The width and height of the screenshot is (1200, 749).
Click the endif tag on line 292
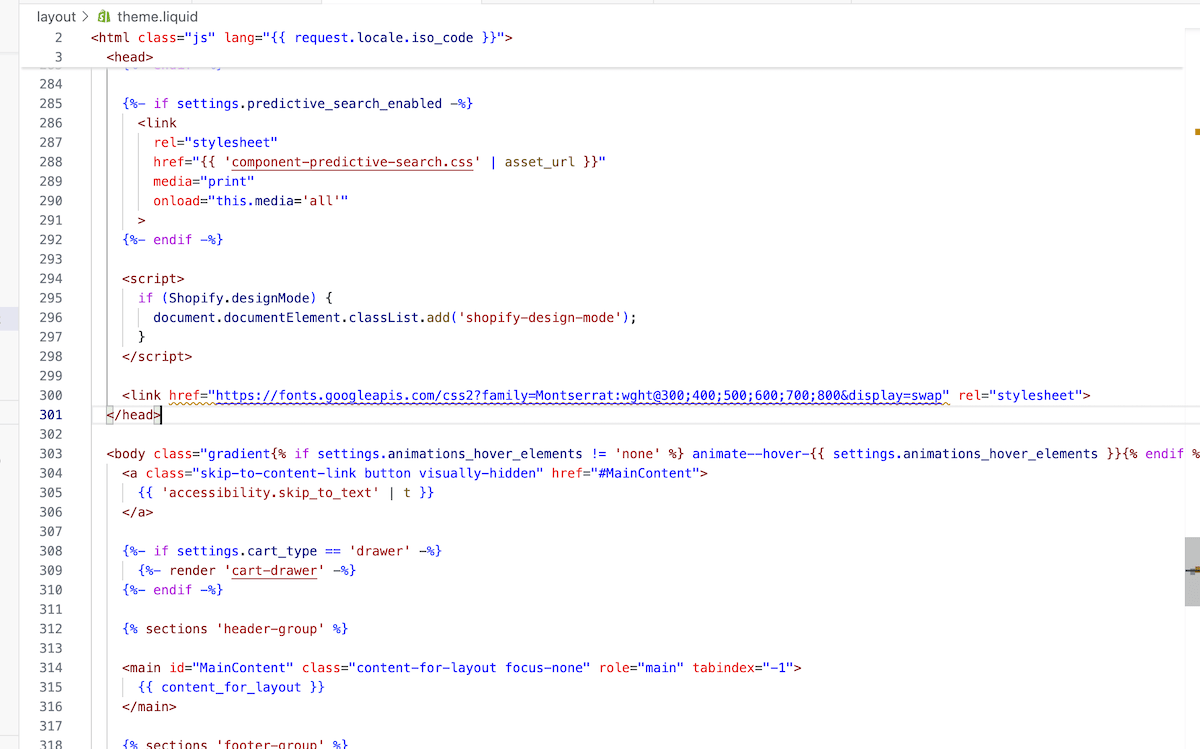tap(173, 239)
